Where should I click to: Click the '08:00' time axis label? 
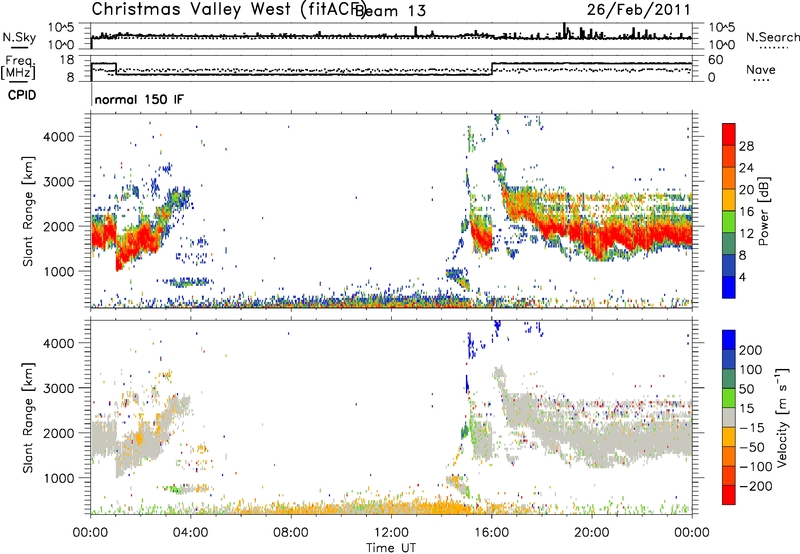click(291, 533)
